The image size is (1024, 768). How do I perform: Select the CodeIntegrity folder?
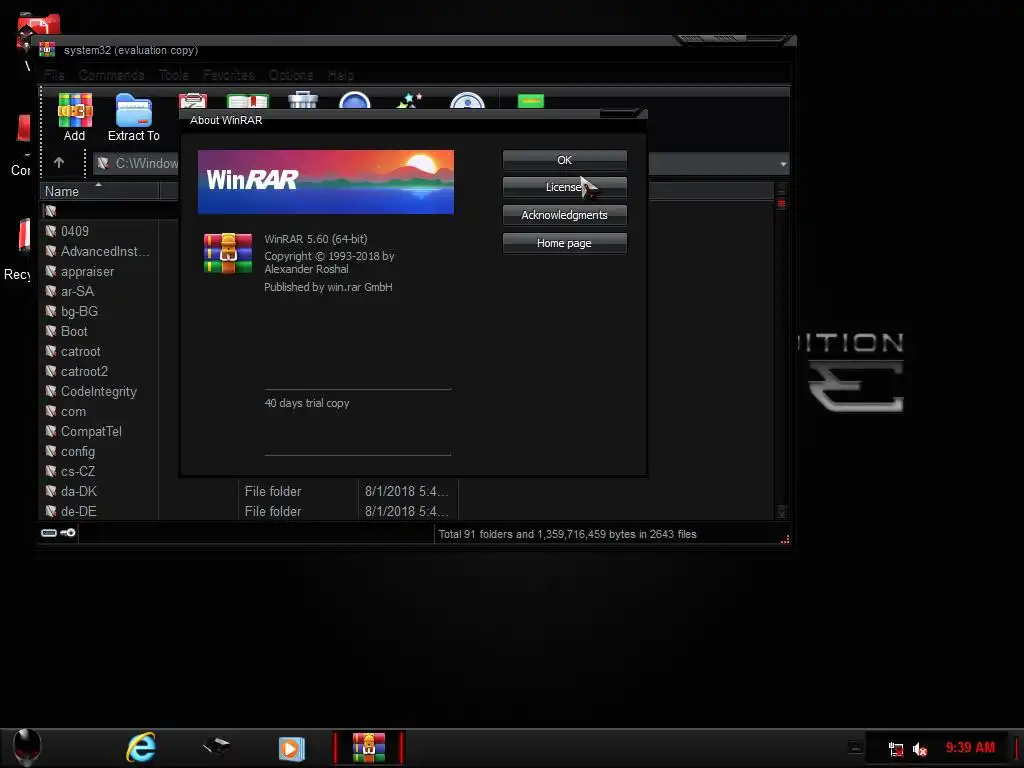click(x=99, y=392)
